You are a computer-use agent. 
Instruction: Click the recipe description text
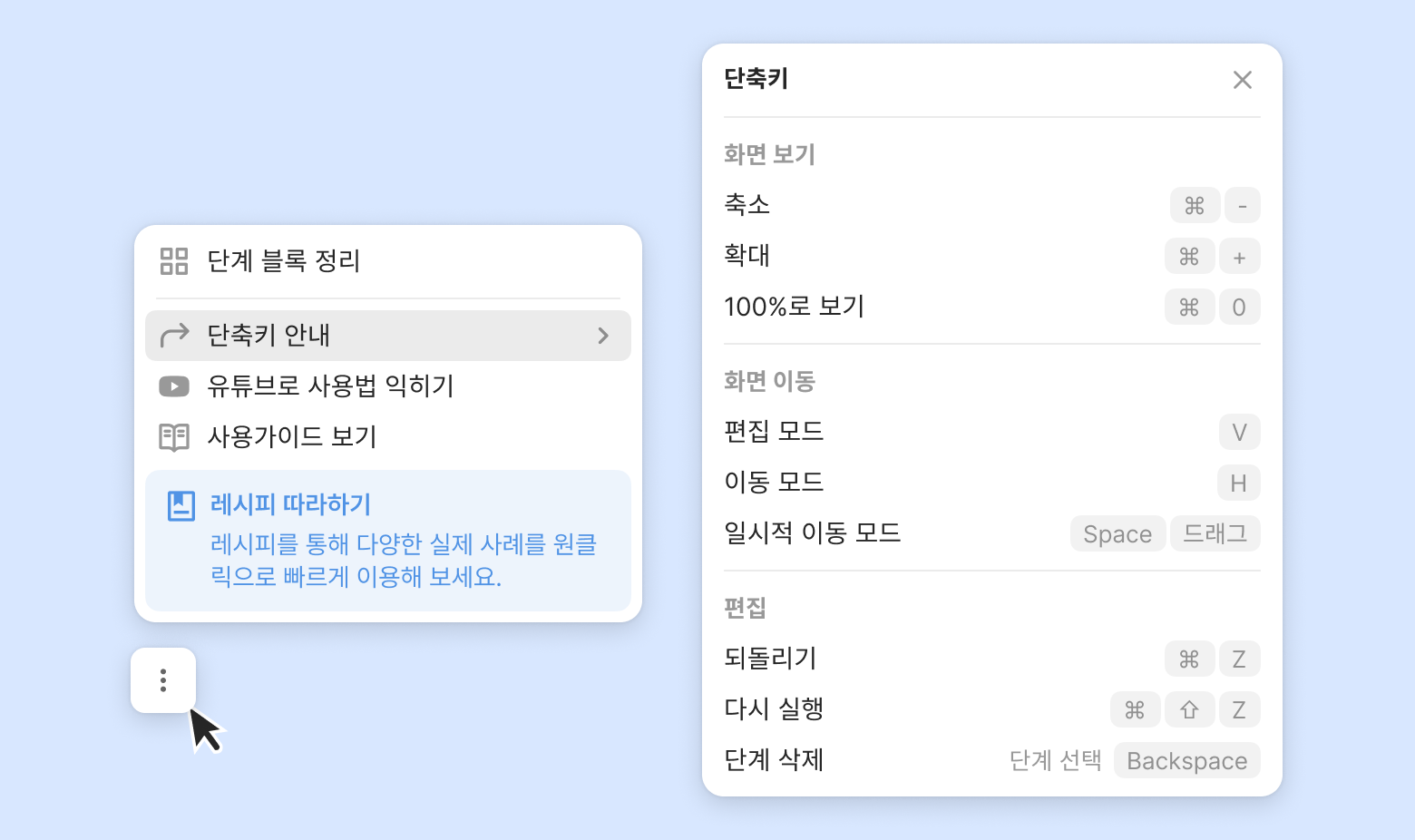404,560
